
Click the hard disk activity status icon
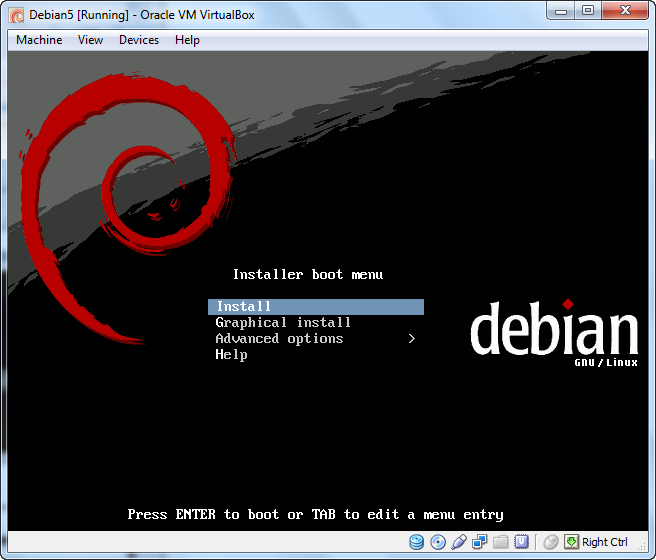click(416, 542)
